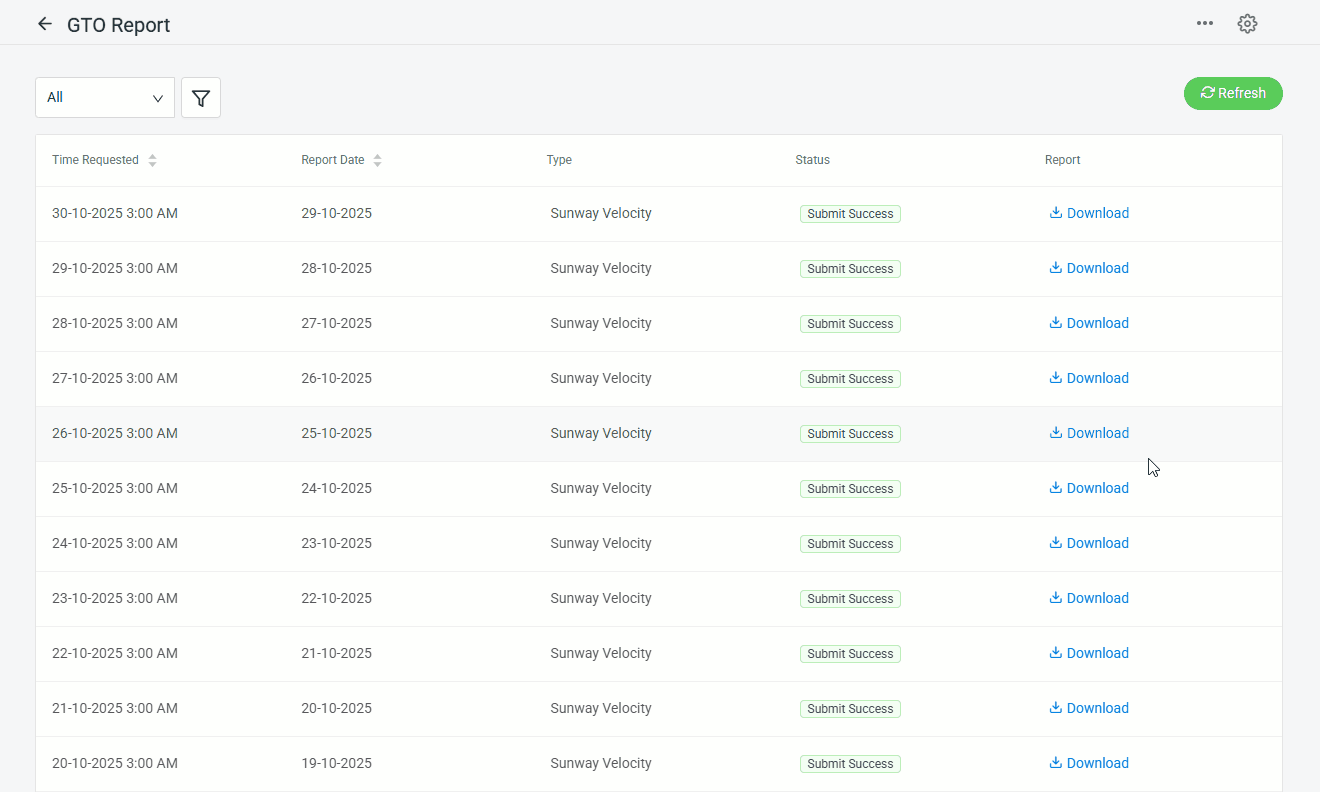Click the funnel filter icon

[201, 98]
